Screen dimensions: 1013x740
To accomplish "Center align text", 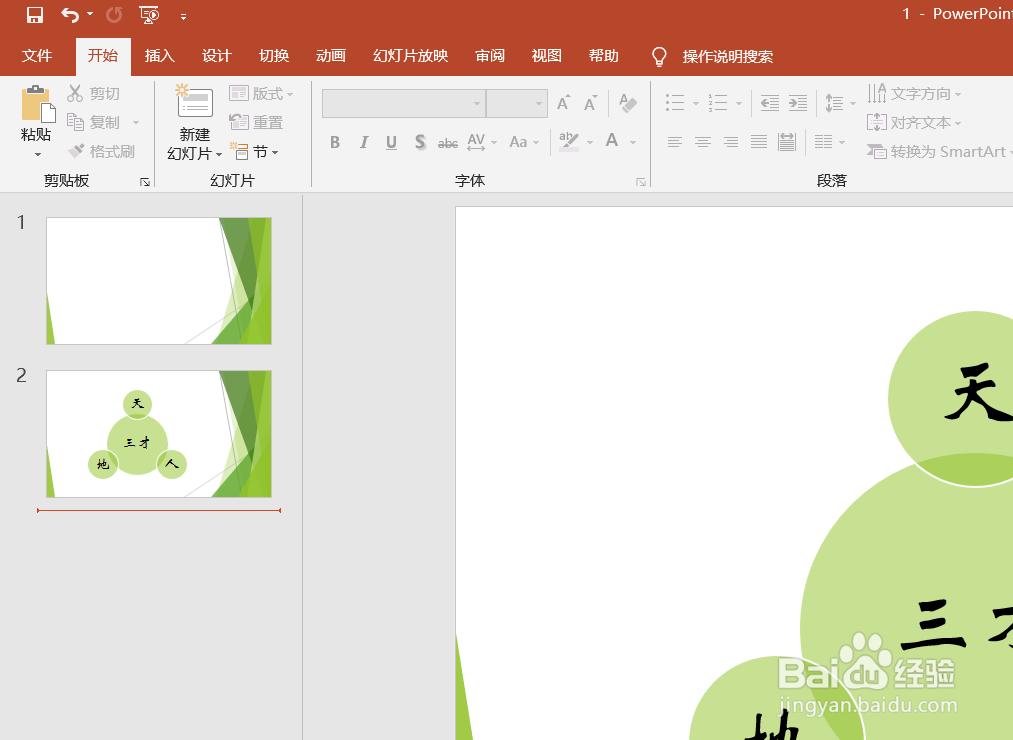I will [703, 142].
